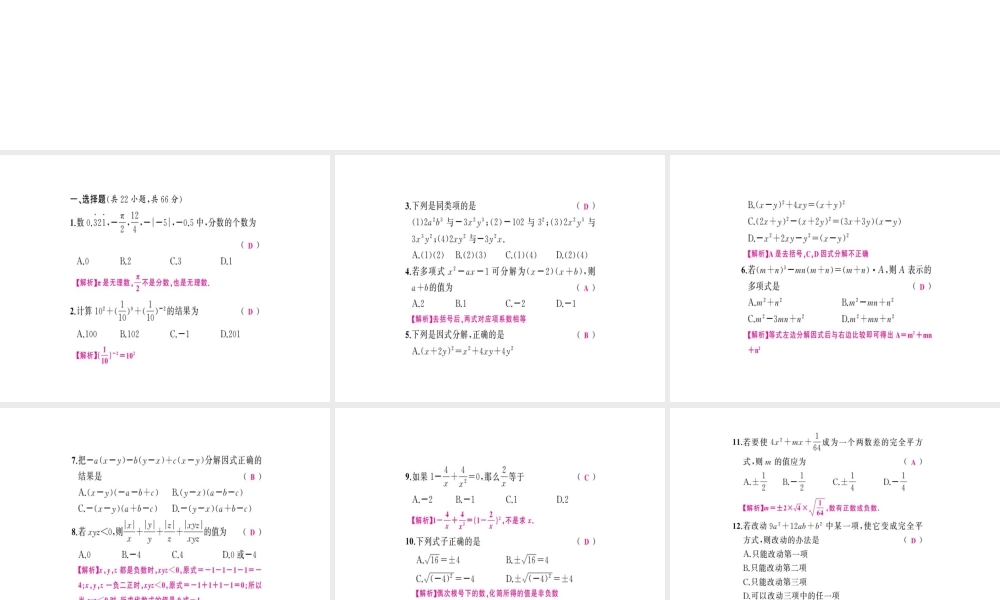Open the slide containing questions 7 and 8
The height and width of the screenshot is (600, 1000).
165,504
